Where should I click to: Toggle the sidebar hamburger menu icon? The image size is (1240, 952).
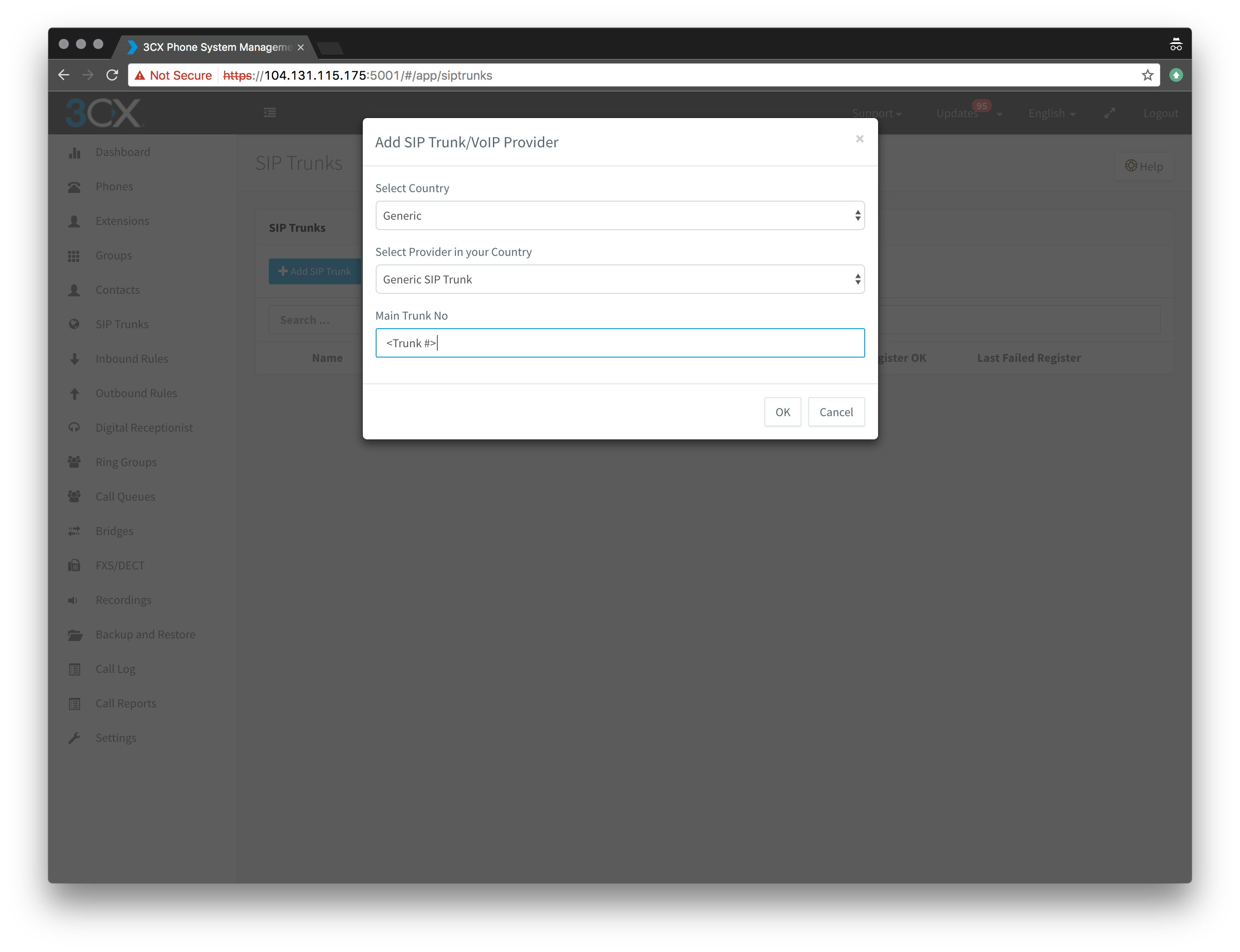tap(270, 113)
